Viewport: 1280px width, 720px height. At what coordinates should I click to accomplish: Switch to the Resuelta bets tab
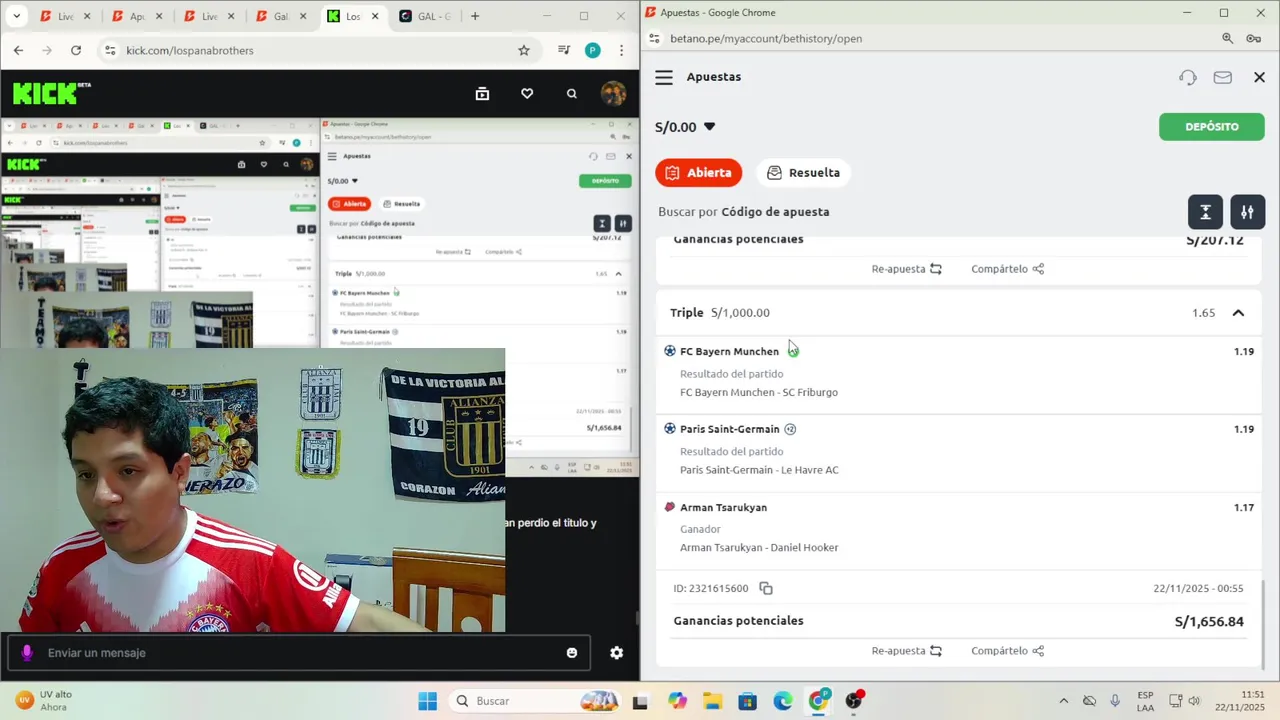[x=803, y=172]
